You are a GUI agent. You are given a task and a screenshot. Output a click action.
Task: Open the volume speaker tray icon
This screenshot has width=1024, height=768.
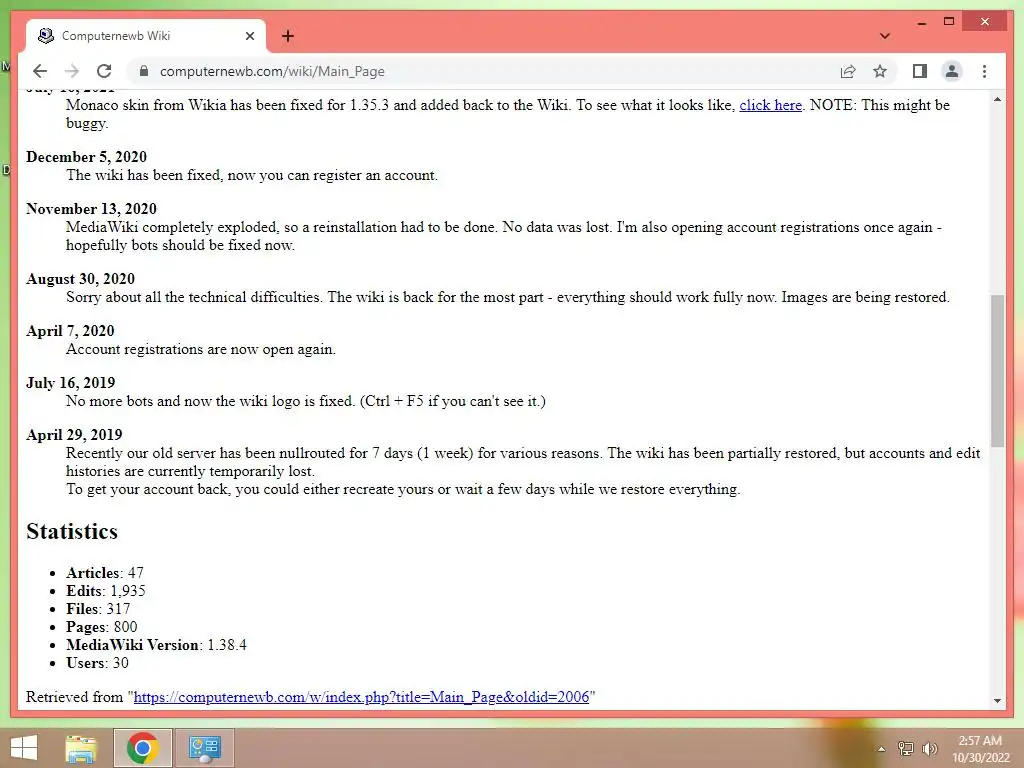(929, 749)
